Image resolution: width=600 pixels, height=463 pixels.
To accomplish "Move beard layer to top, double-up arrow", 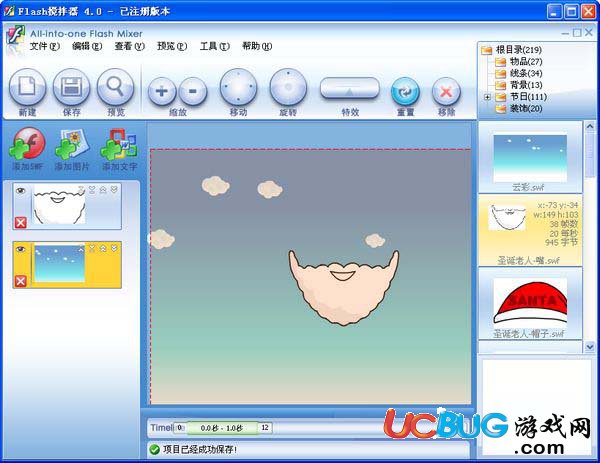I will click(103, 190).
